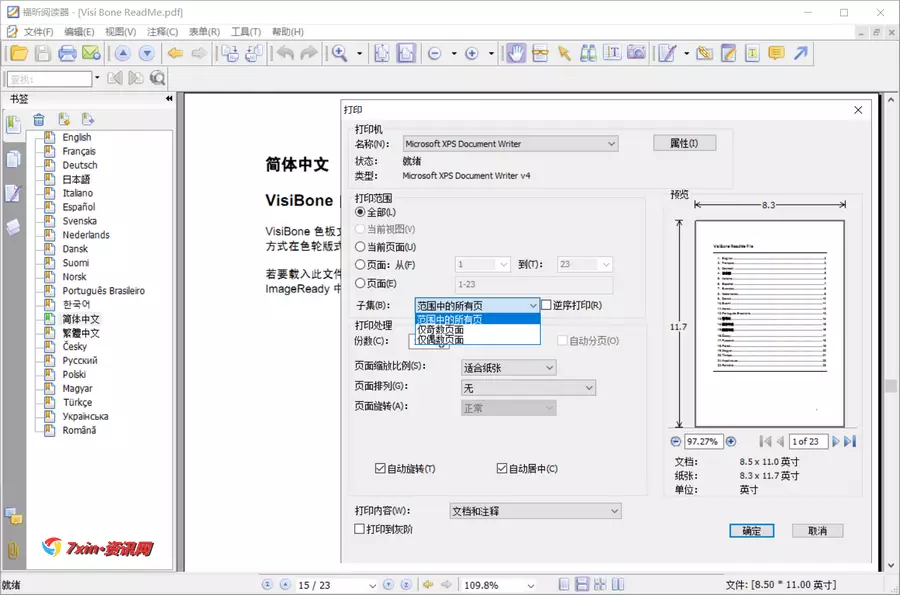
Task: Open the layers panel in sidebar
Action: [x=13, y=227]
